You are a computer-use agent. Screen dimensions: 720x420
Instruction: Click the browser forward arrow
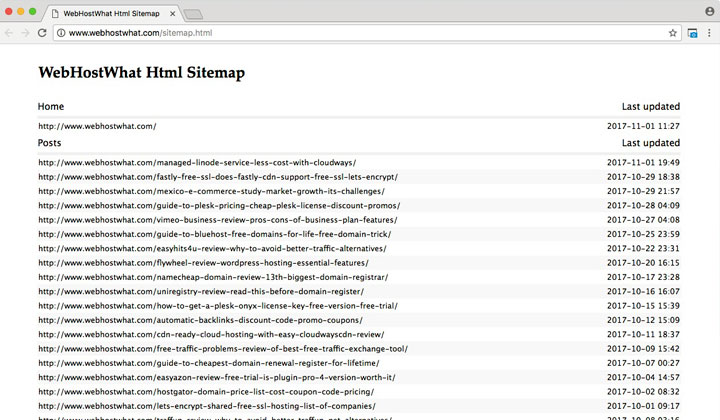coord(25,33)
